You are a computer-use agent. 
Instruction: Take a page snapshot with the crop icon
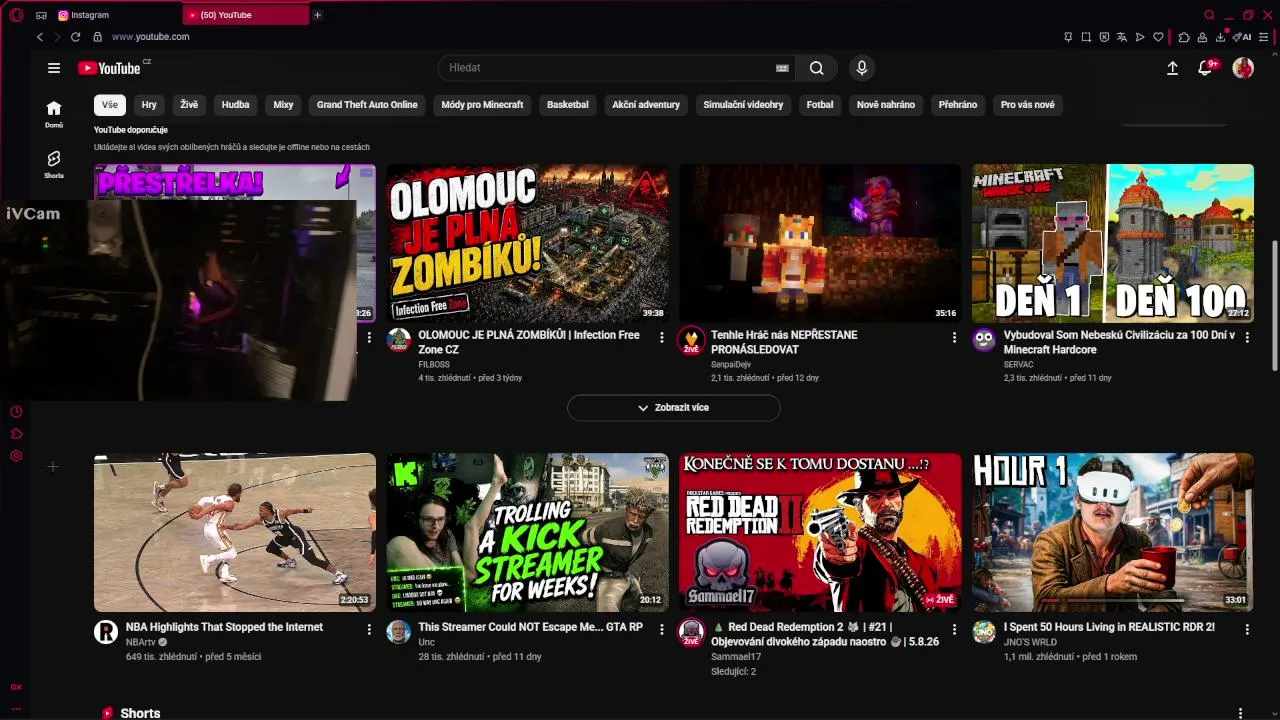pyautogui.click(x=1086, y=37)
